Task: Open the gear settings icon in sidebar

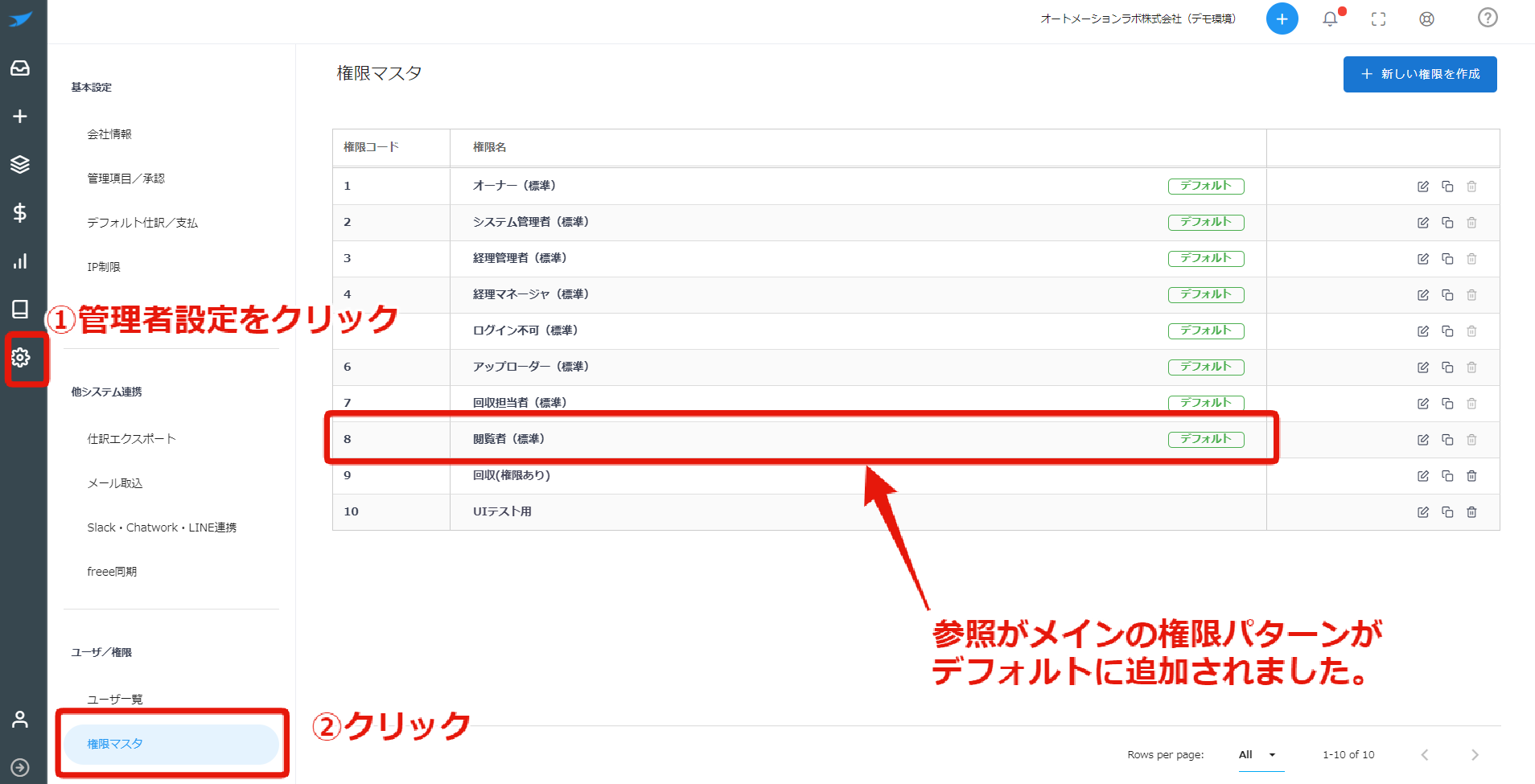Action: (x=20, y=358)
